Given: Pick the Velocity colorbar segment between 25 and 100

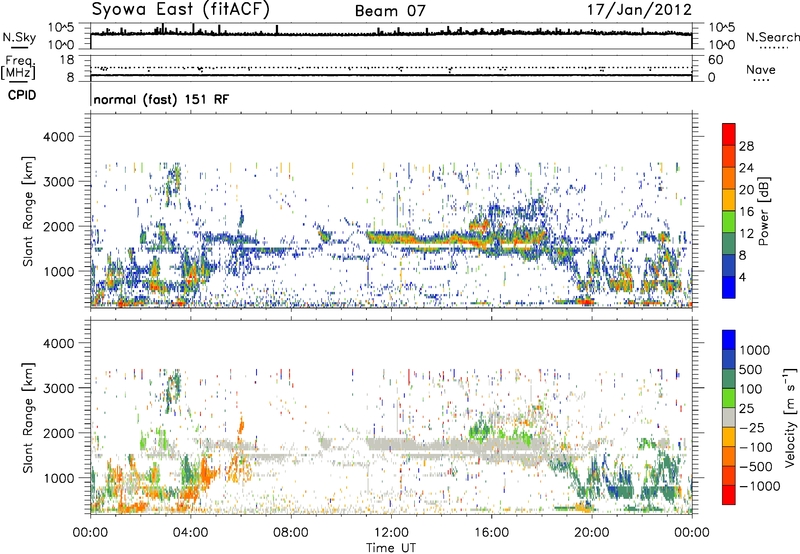Looking at the screenshot, I should tap(729, 398).
